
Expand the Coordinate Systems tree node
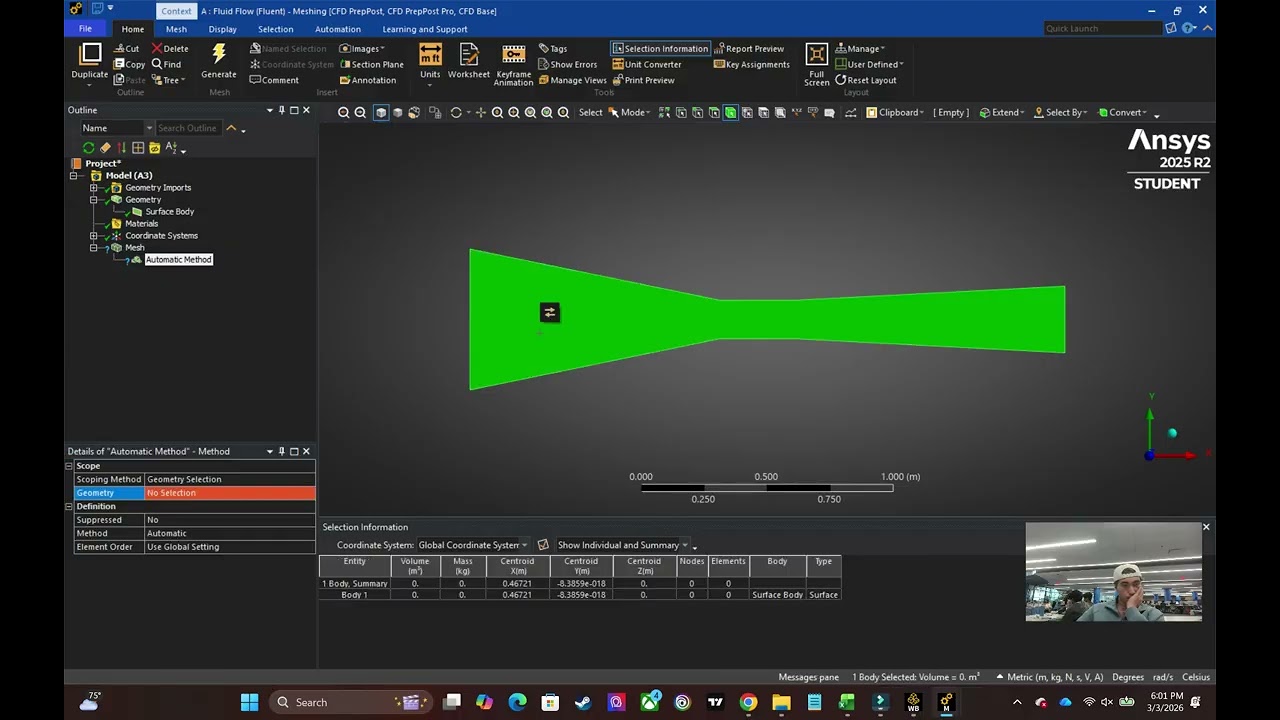pos(94,236)
